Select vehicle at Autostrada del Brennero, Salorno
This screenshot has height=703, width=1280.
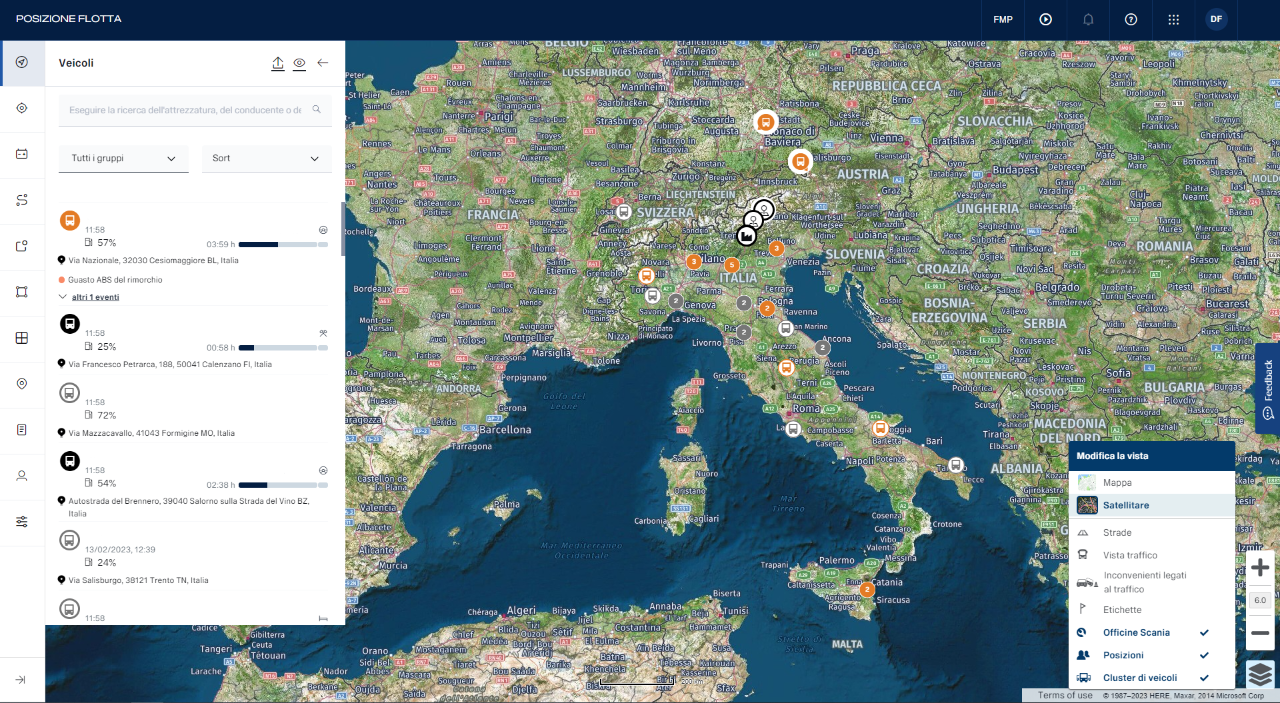pos(189,506)
